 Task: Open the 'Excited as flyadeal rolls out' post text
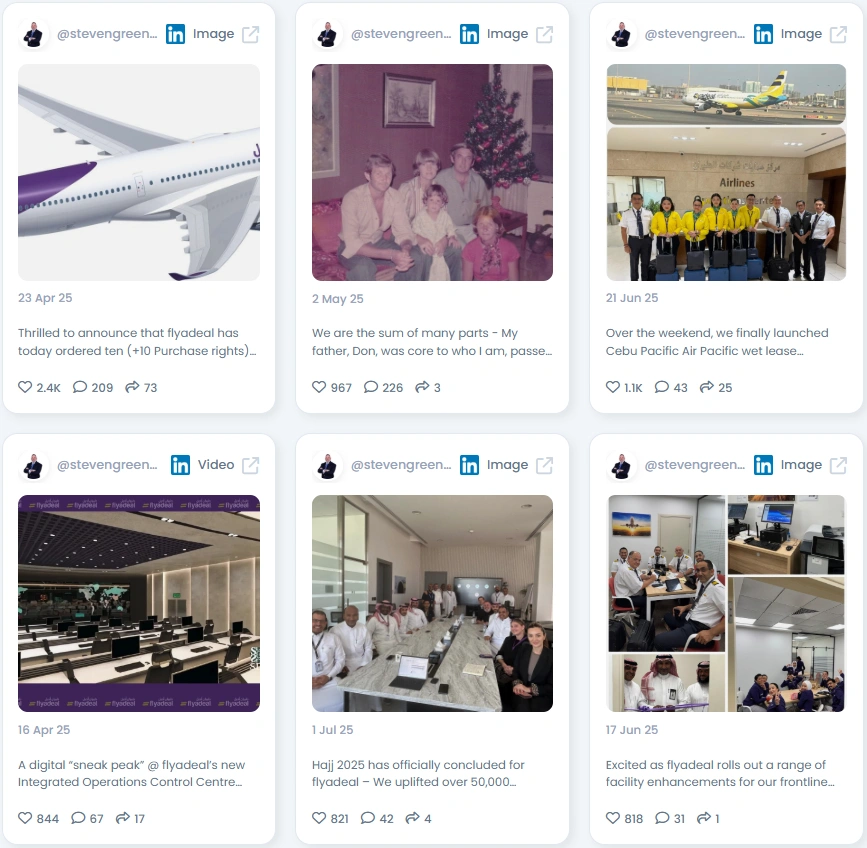(720, 773)
